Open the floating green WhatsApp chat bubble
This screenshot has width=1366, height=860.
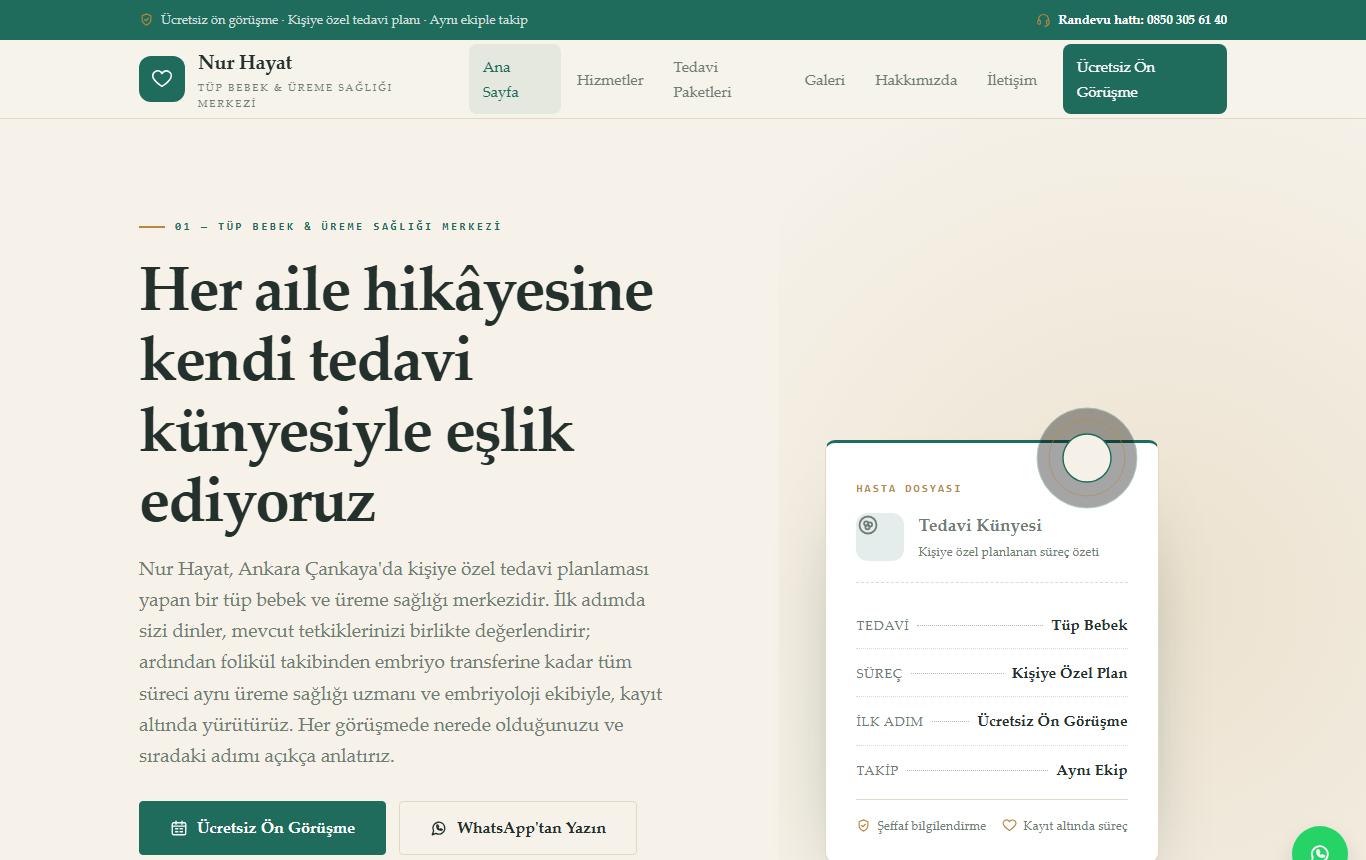pyautogui.click(x=1320, y=853)
